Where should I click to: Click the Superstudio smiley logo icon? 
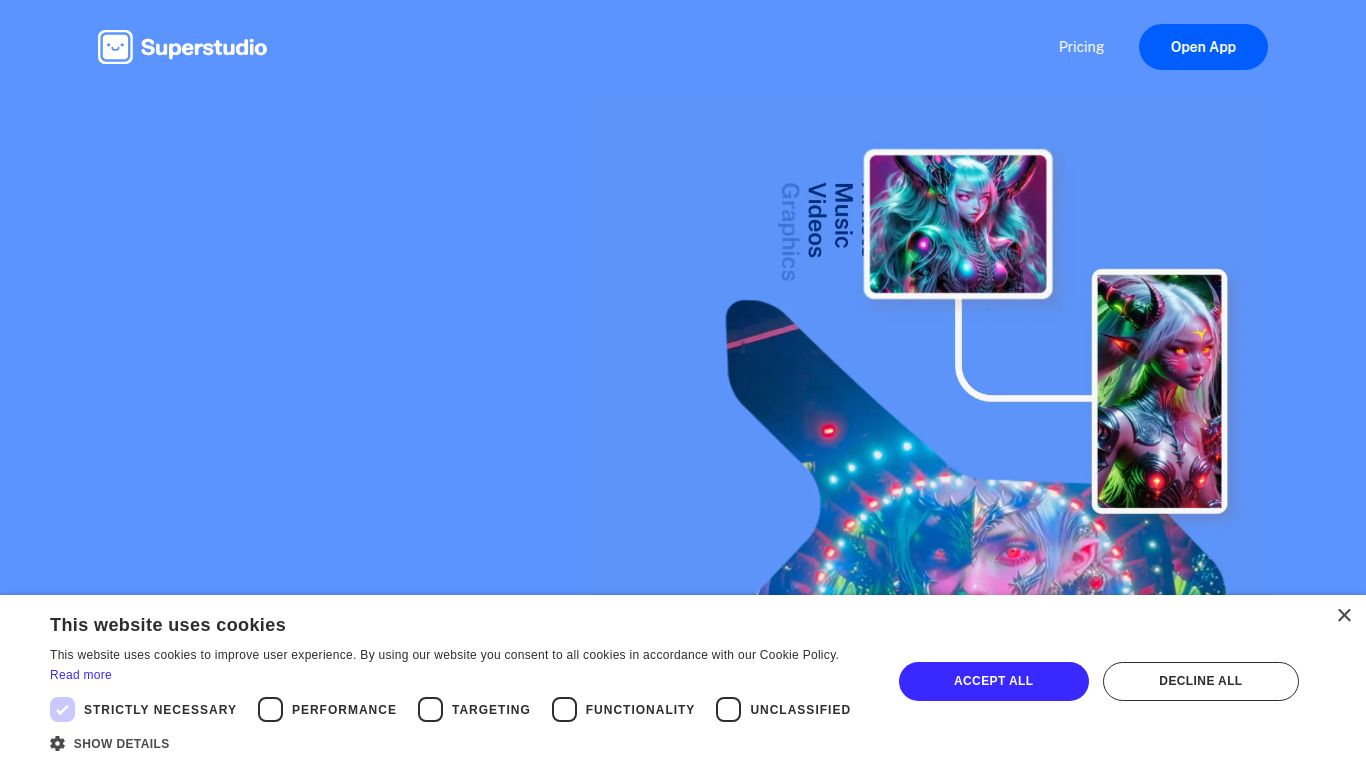(115, 47)
